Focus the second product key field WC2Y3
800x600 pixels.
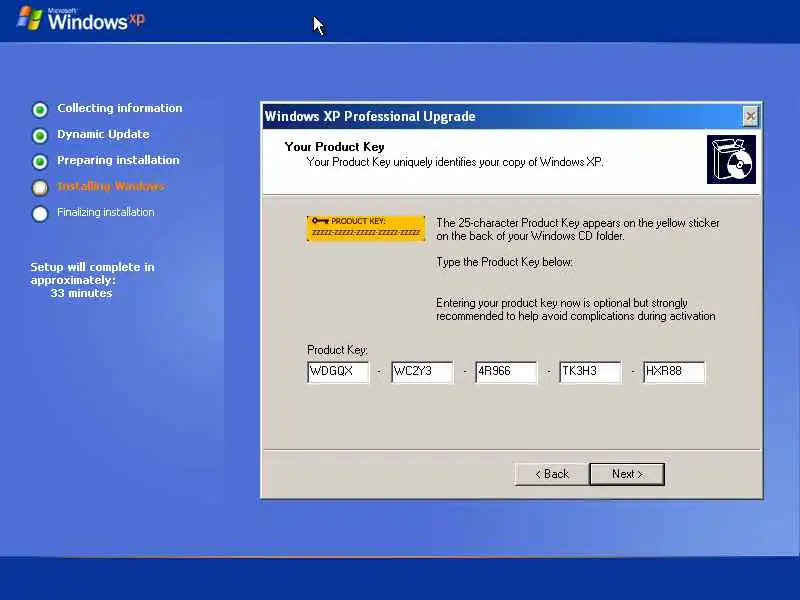click(x=422, y=371)
